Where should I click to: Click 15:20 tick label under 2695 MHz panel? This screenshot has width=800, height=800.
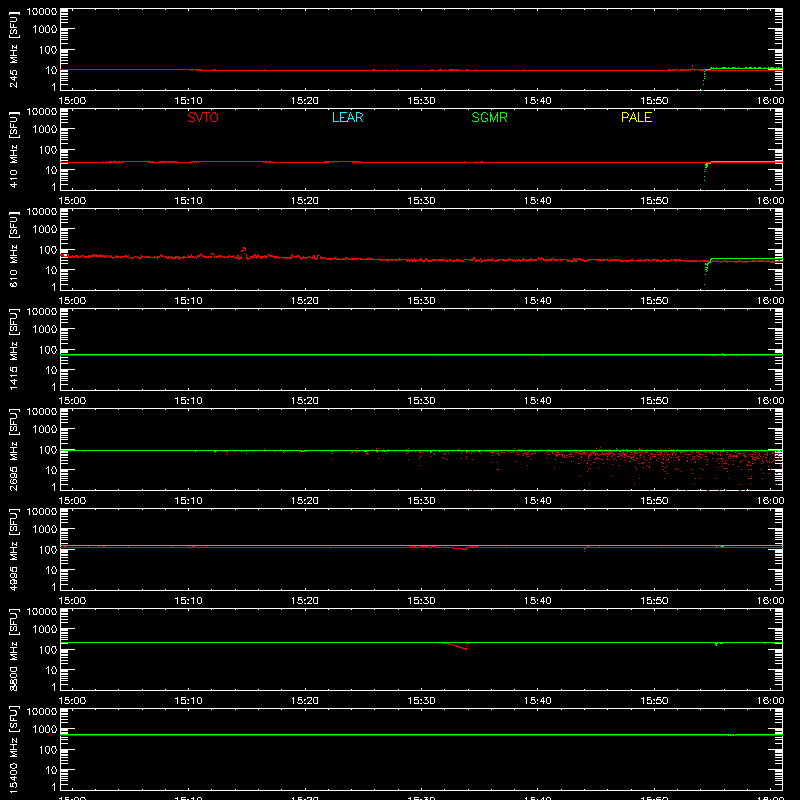(305, 501)
